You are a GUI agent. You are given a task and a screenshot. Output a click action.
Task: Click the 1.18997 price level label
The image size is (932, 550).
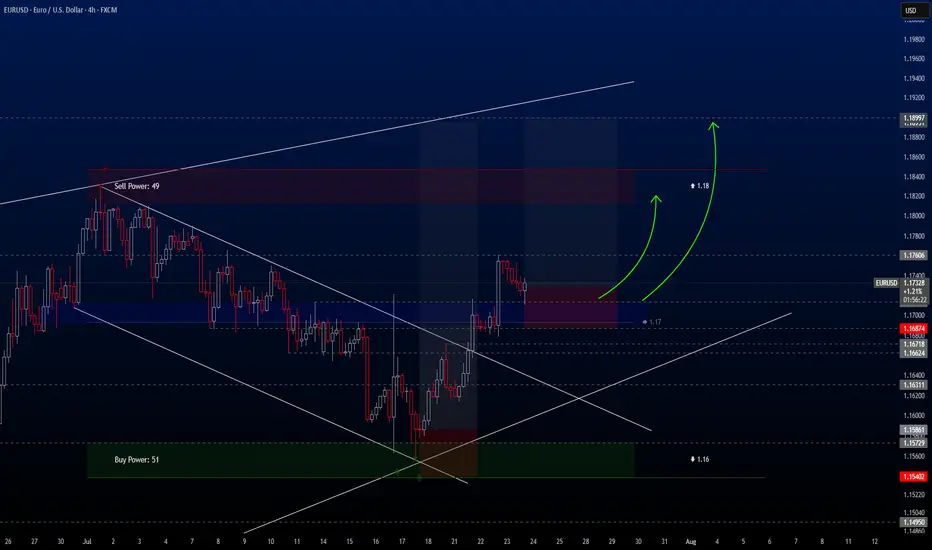(914, 118)
